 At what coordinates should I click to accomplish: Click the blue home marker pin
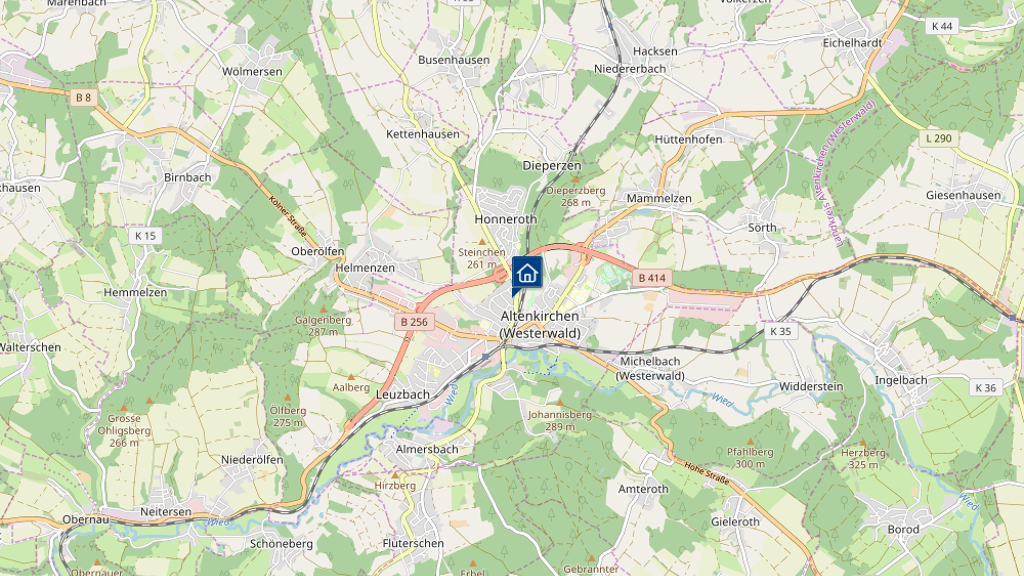(526, 275)
